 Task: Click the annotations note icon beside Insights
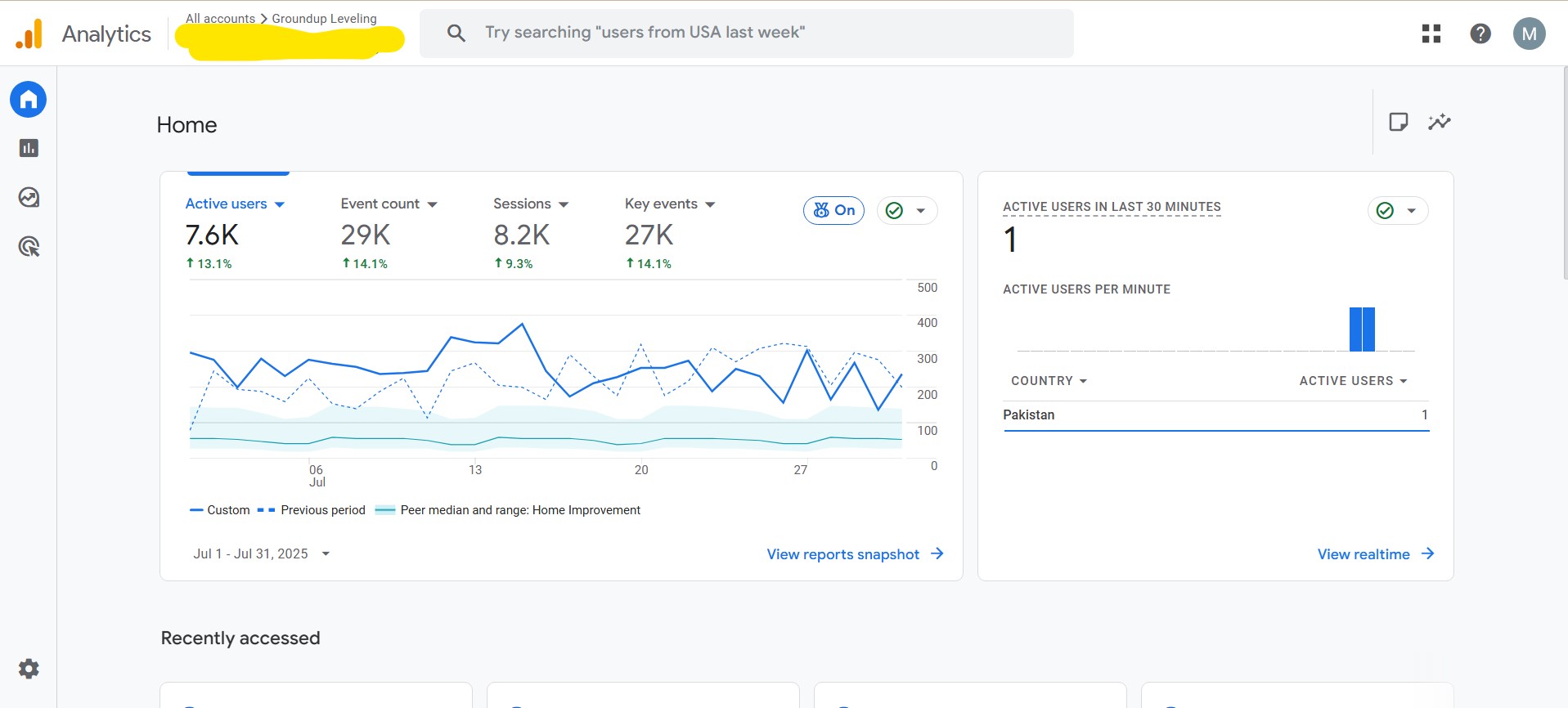tap(1398, 122)
